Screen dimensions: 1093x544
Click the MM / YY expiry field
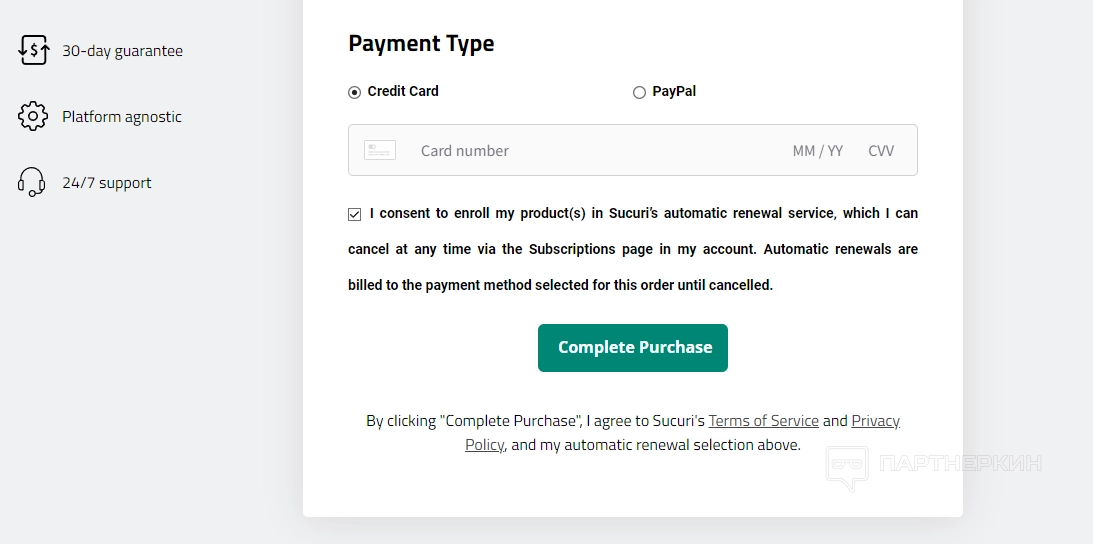click(818, 150)
